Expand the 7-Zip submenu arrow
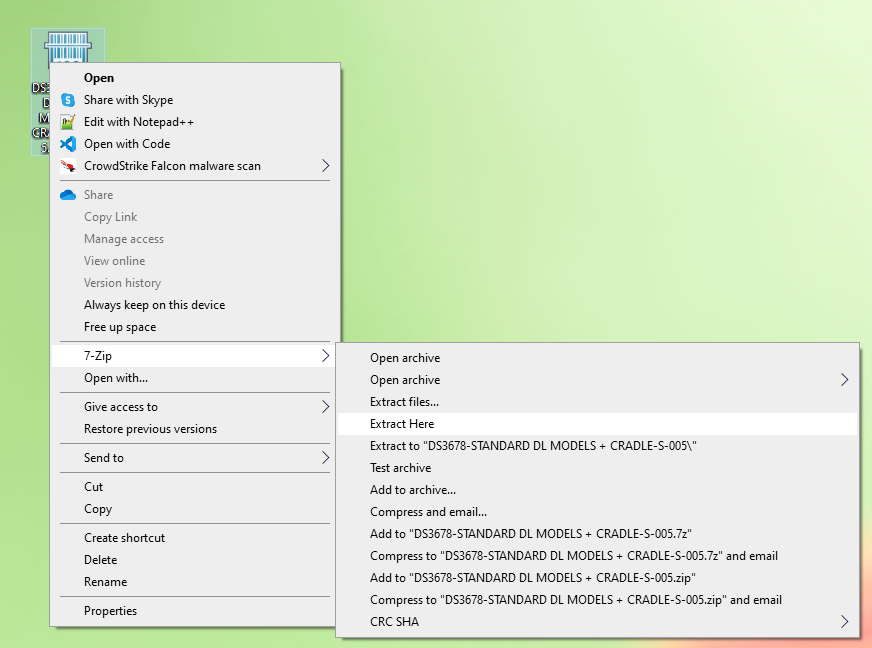 [x=326, y=355]
